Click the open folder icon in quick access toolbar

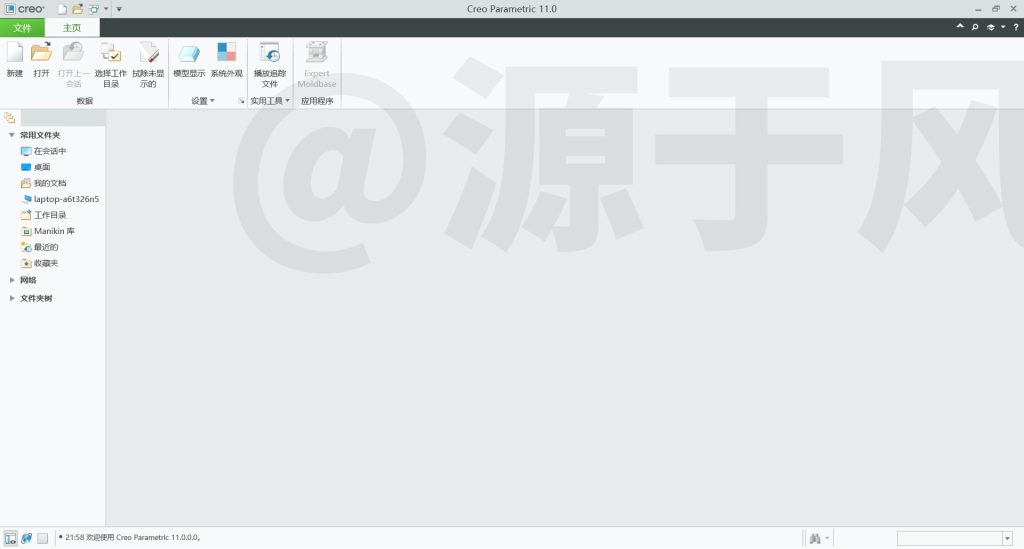(x=78, y=9)
